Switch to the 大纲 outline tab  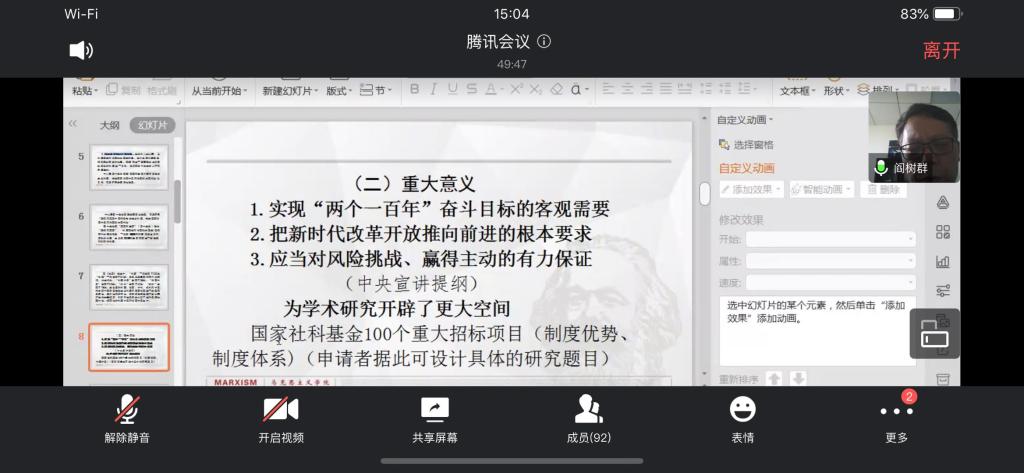(109, 125)
